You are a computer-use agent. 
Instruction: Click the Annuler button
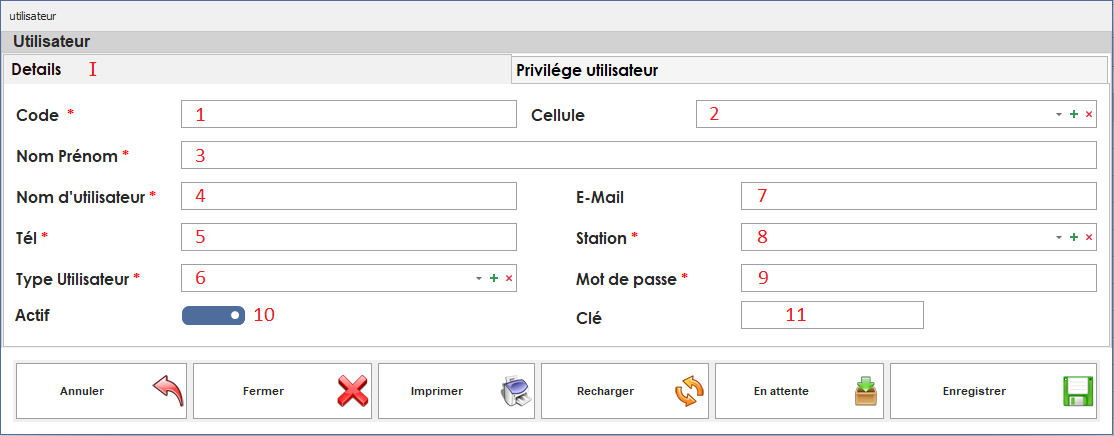click(x=101, y=391)
